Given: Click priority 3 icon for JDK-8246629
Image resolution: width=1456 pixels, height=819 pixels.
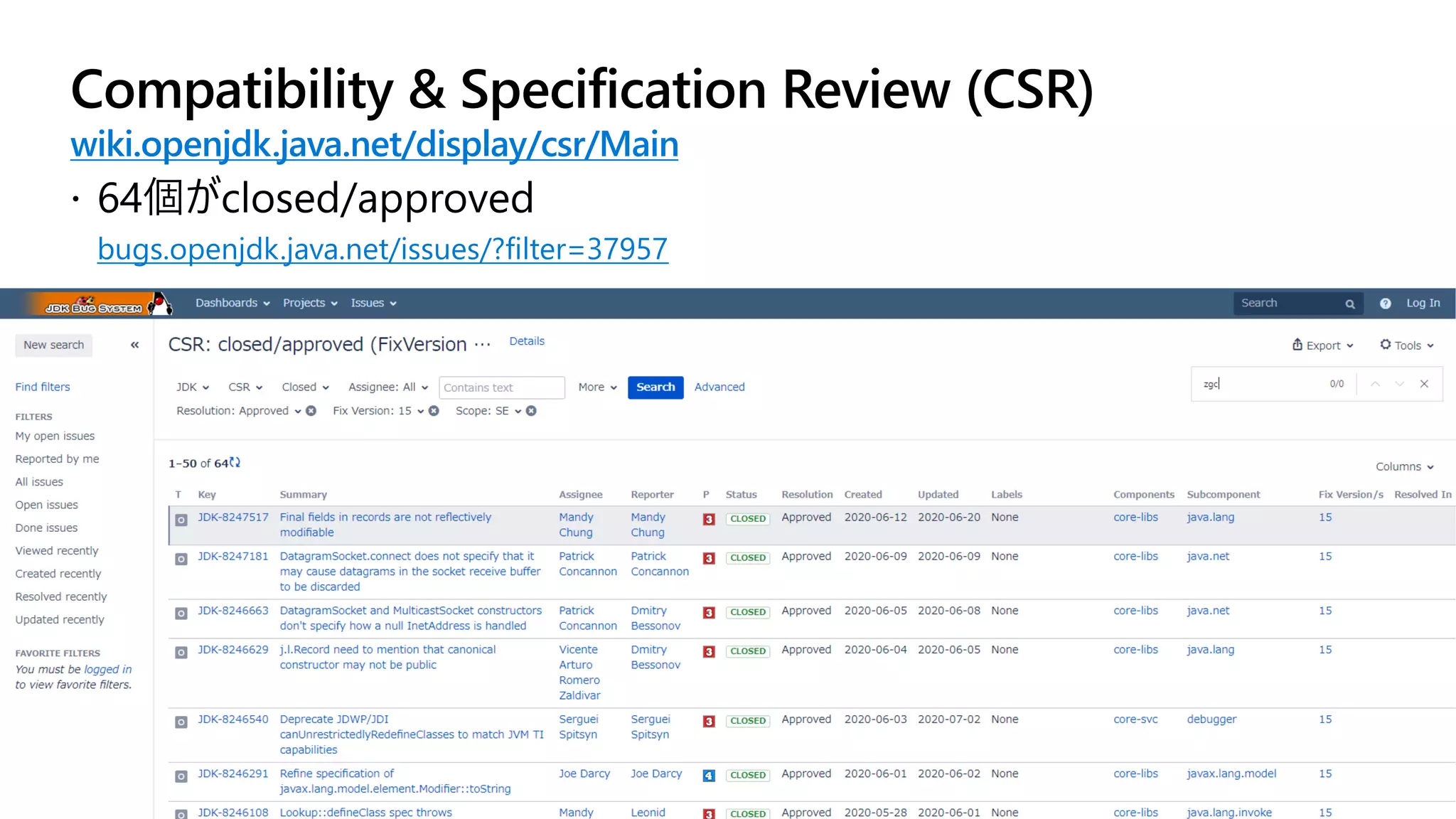Looking at the screenshot, I should pyautogui.click(x=709, y=652).
